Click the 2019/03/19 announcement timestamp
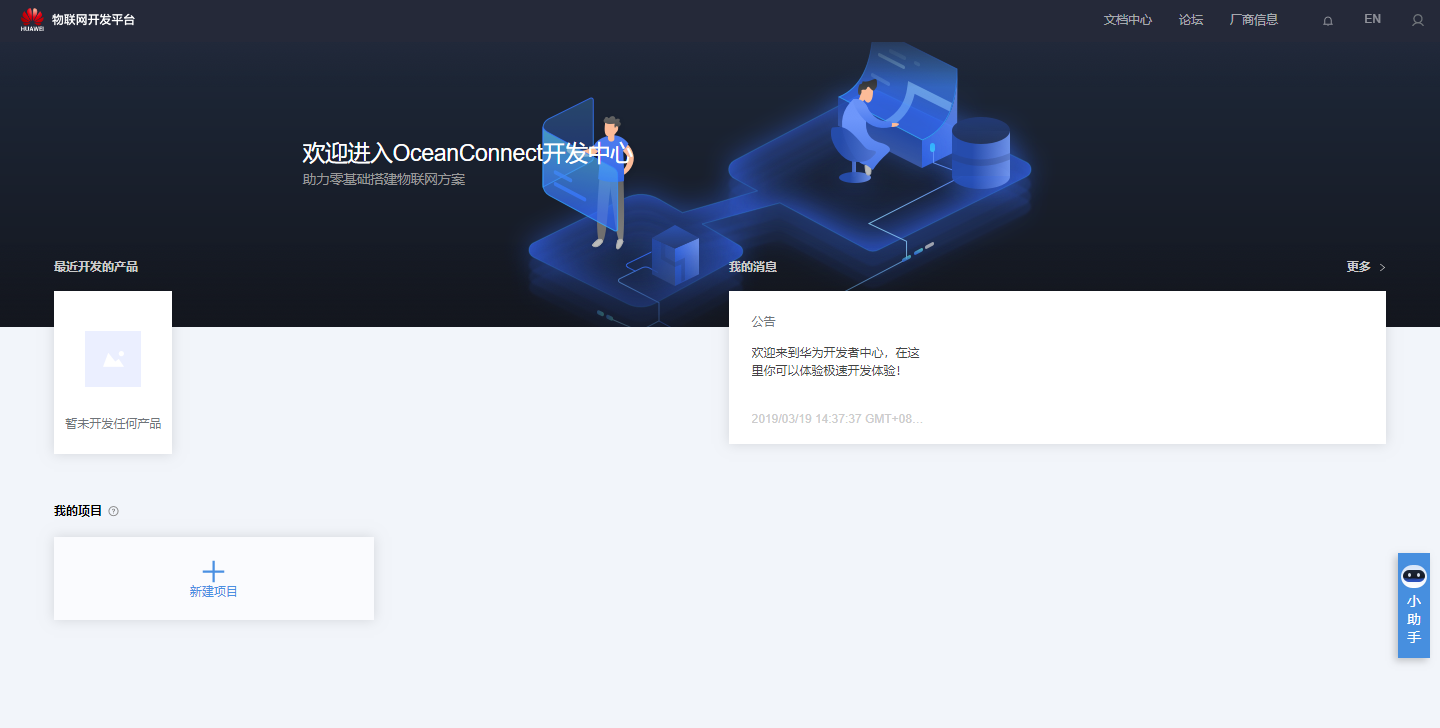Image resolution: width=1440 pixels, height=728 pixels. point(837,418)
